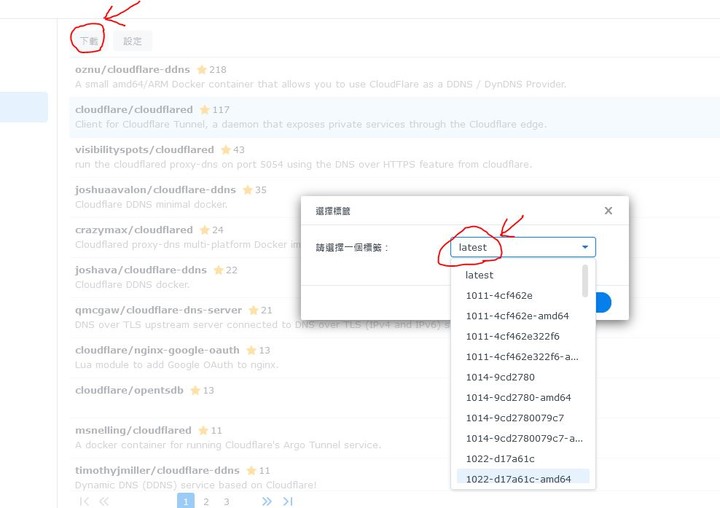Click the 下載 download button

click(89, 41)
